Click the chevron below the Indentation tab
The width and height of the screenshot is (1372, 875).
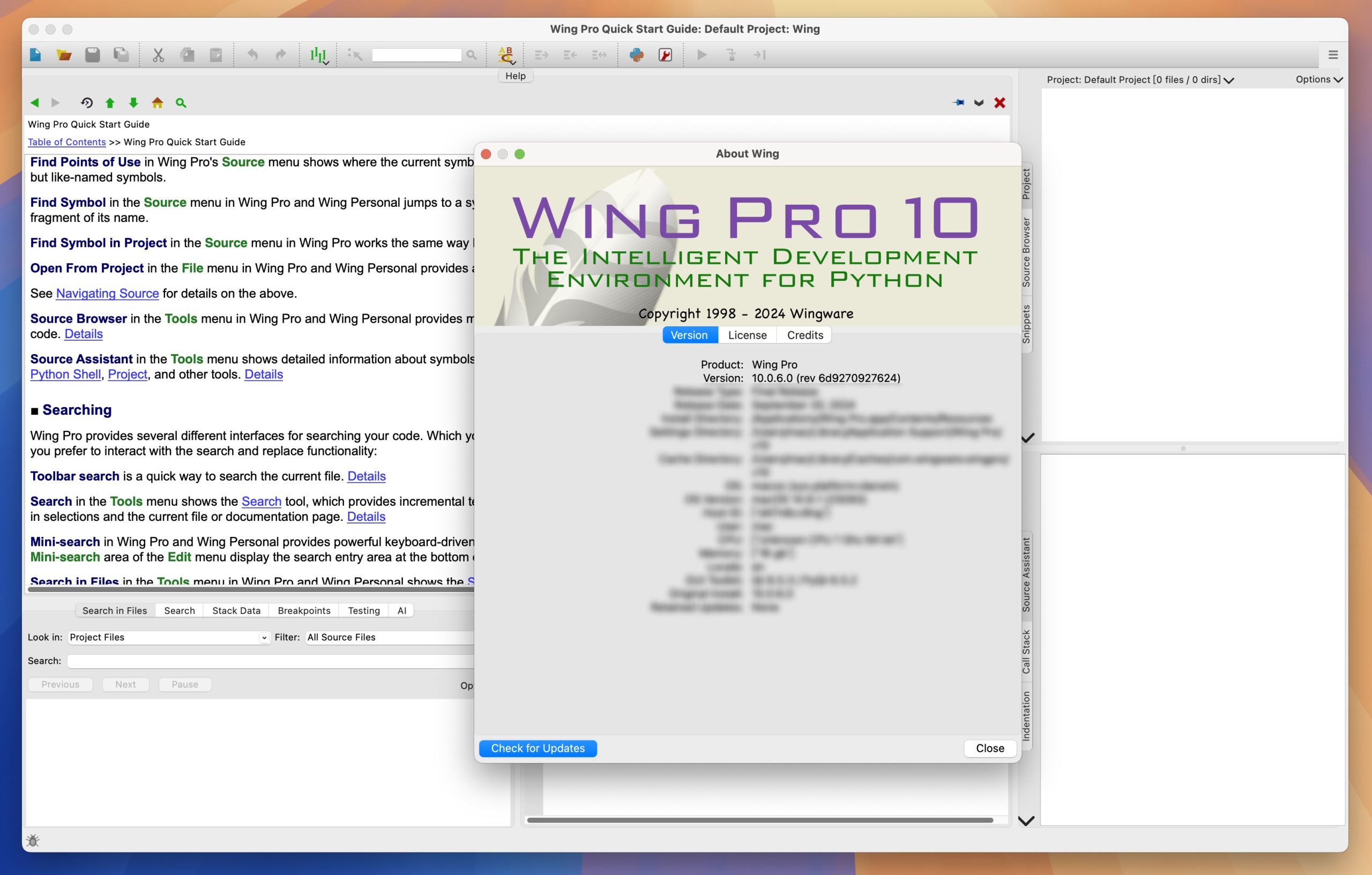[x=1026, y=820]
